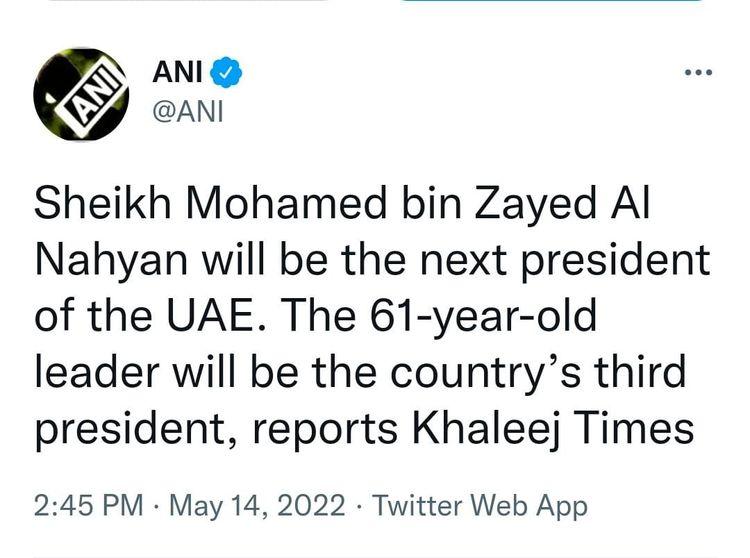
Task: Open the three-dot more options menu
Action: point(697,72)
